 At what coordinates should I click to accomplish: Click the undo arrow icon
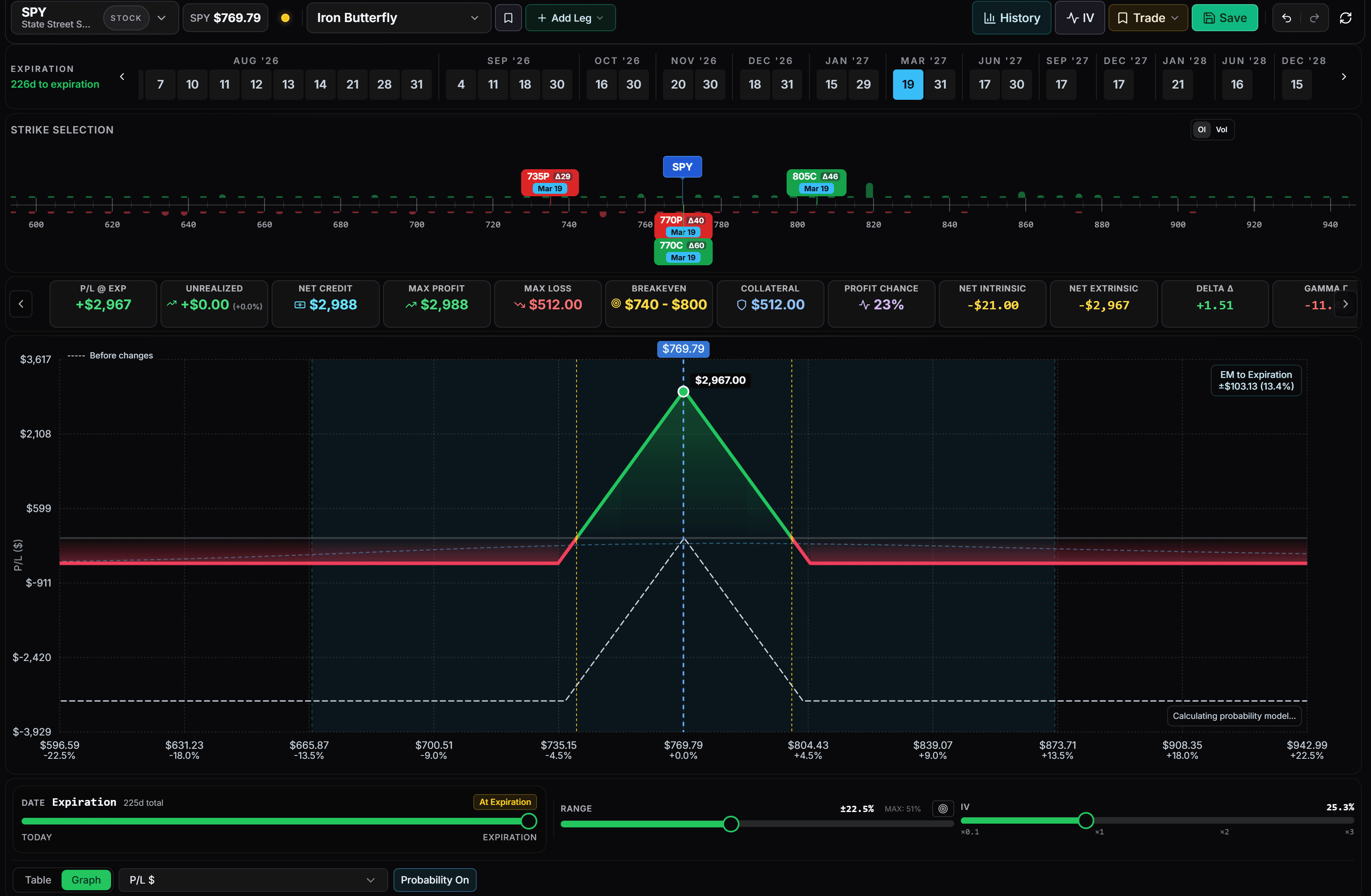pos(1286,18)
